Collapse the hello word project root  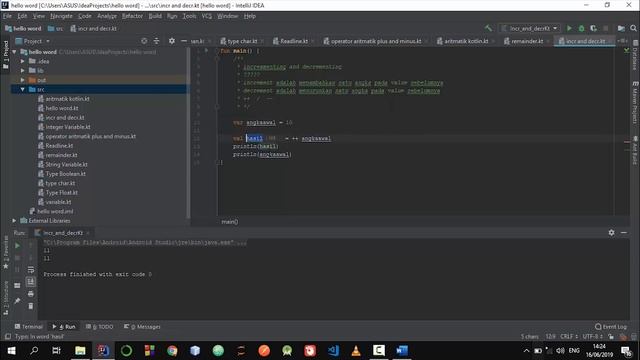[15, 52]
